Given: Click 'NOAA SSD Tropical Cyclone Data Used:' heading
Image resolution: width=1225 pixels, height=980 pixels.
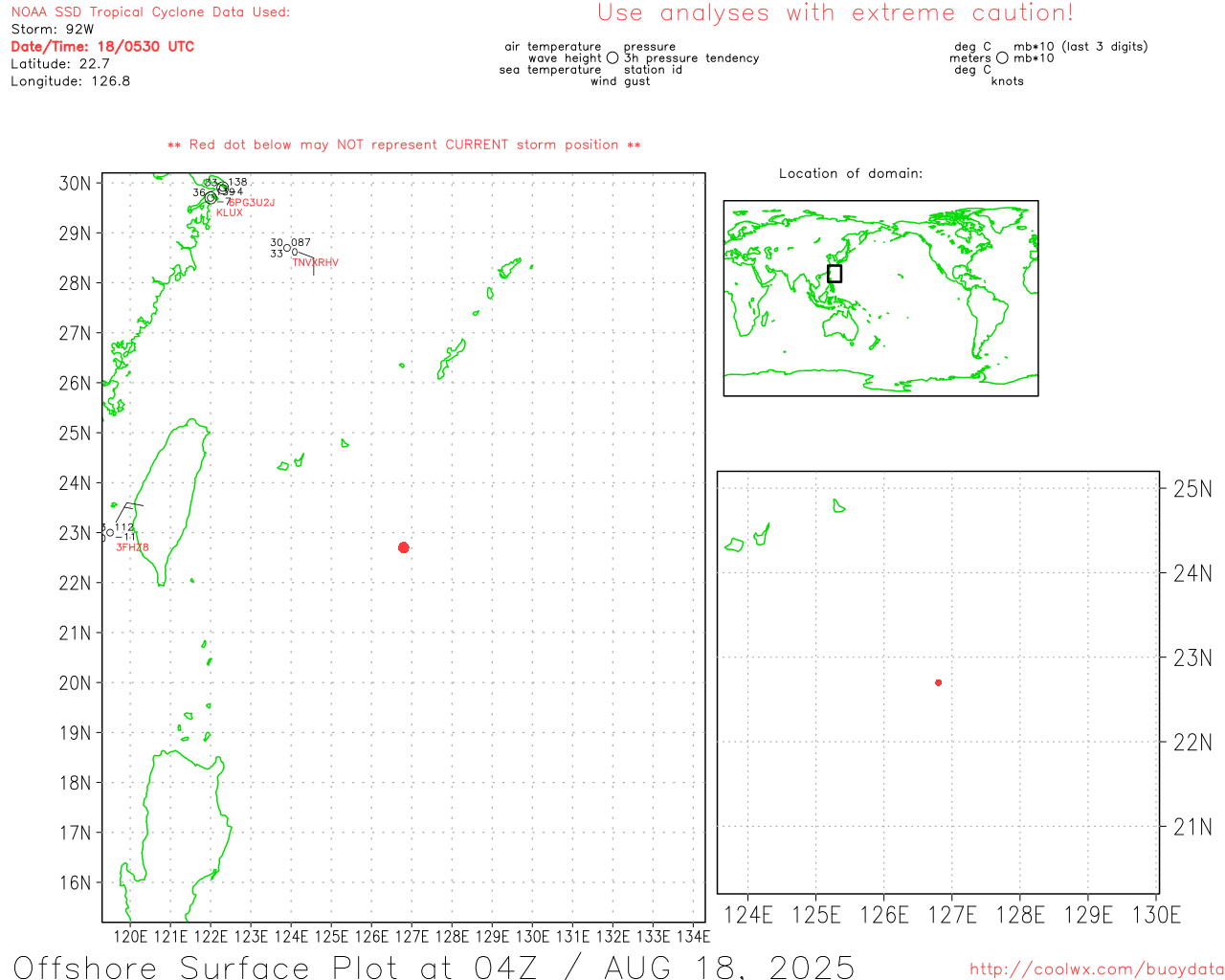Looking at the screenshot, I should [x=150, y=12].
